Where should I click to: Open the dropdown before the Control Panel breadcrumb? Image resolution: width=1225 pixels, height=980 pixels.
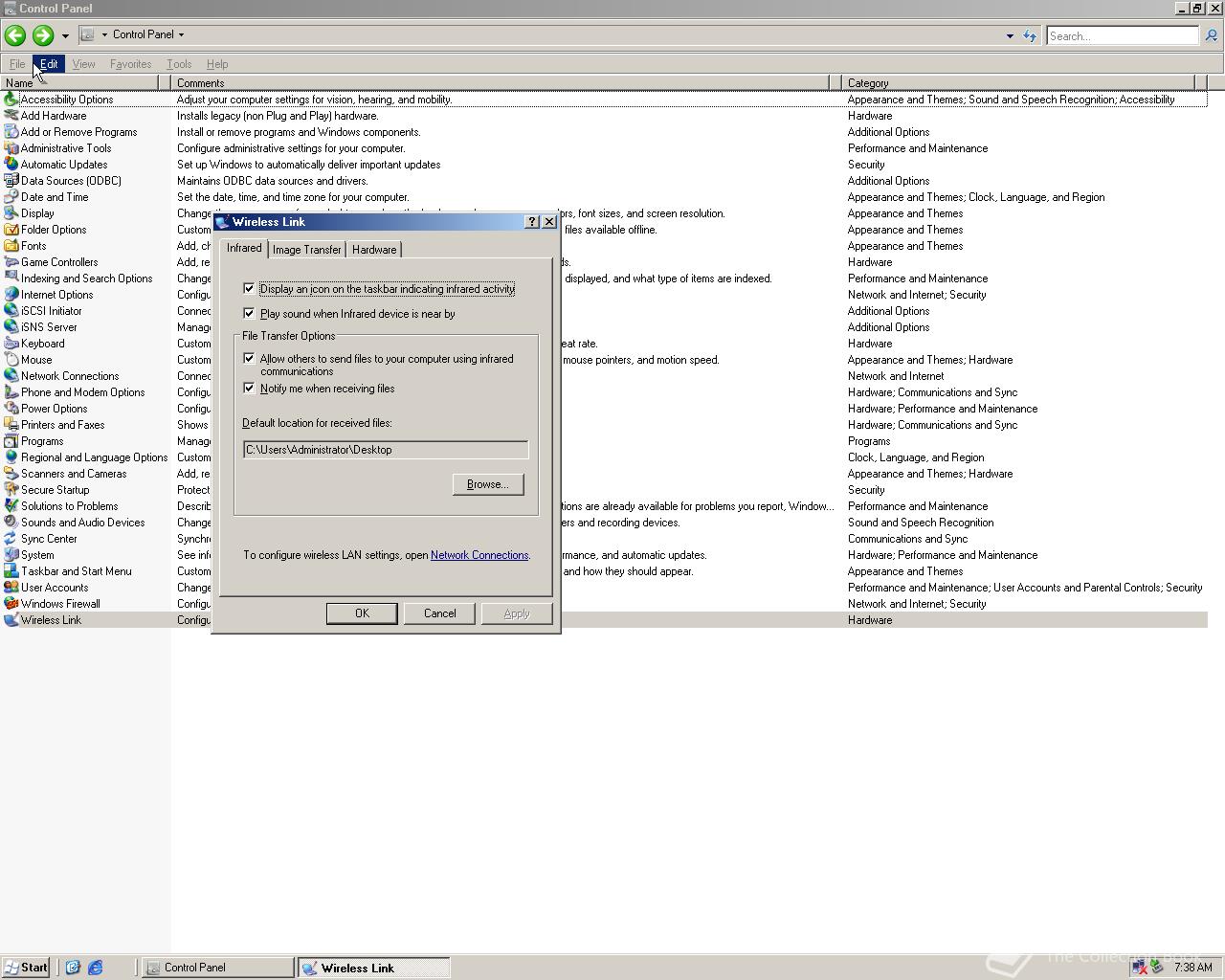click(104, 34)
